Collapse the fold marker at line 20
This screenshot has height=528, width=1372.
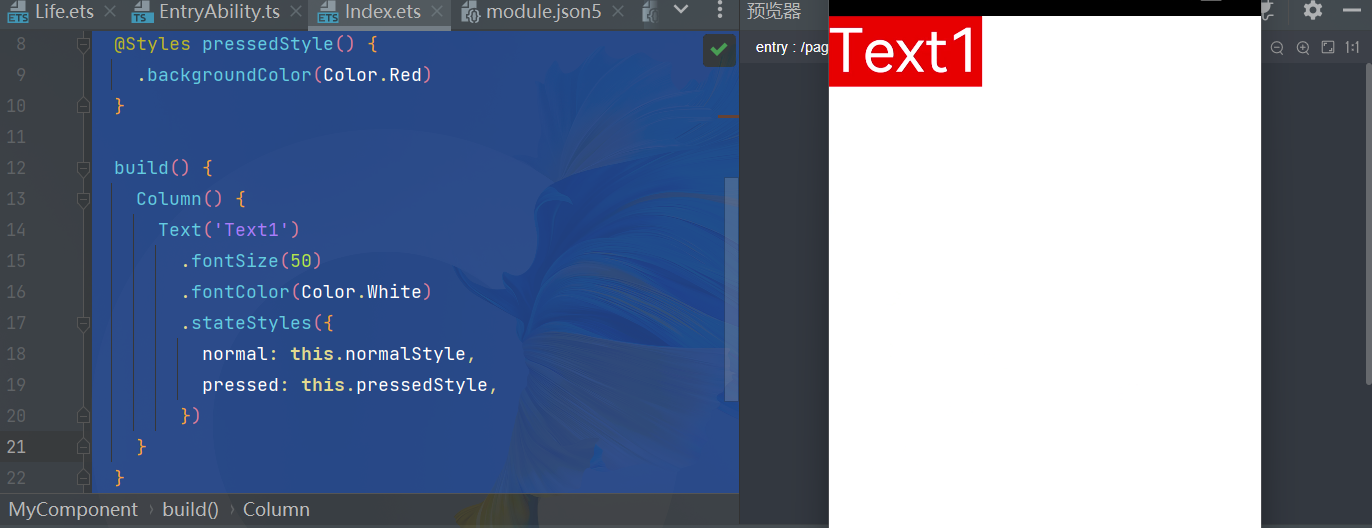(83, 416)
